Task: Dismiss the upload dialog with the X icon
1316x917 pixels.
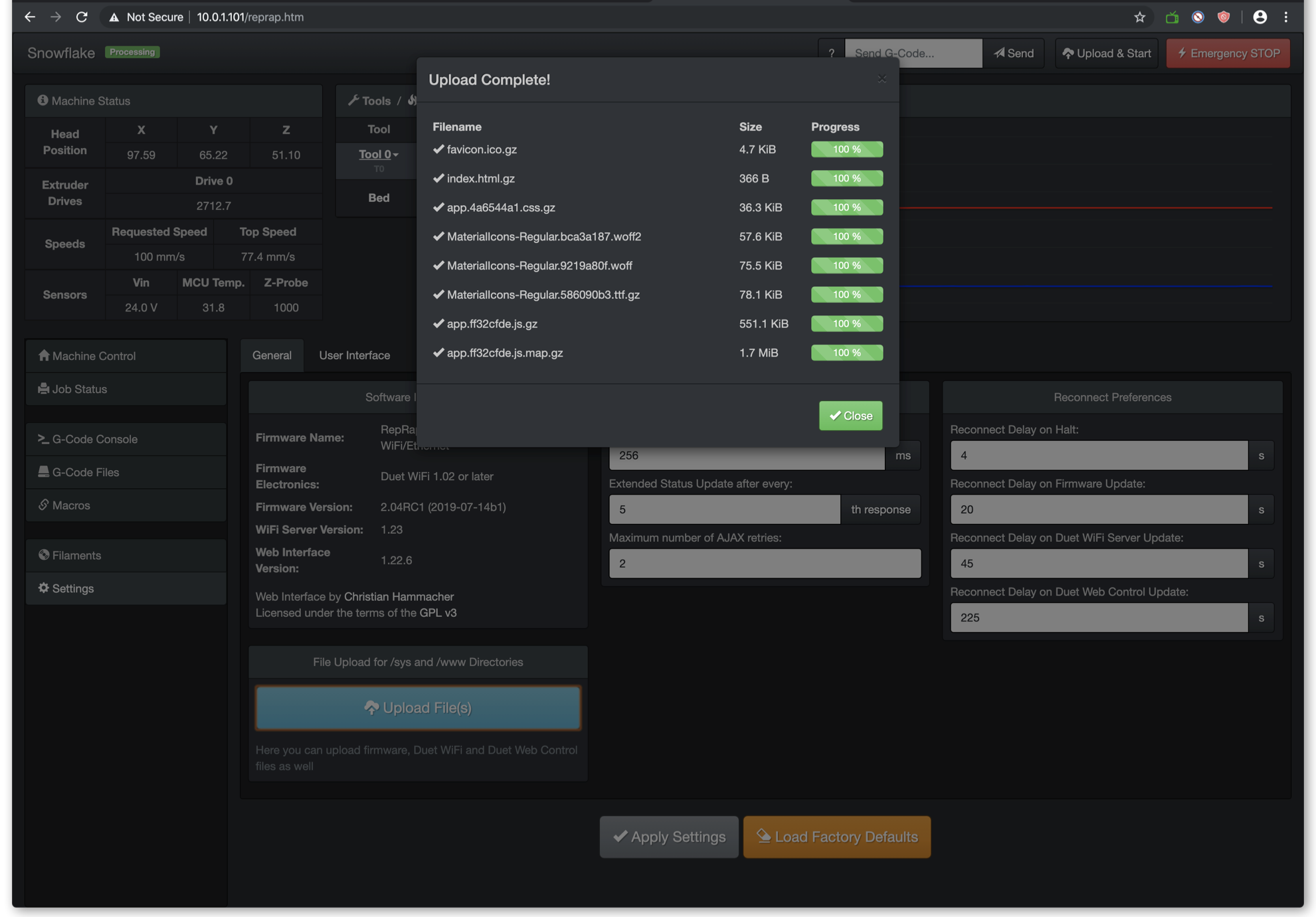Action: tap(882, 79)
